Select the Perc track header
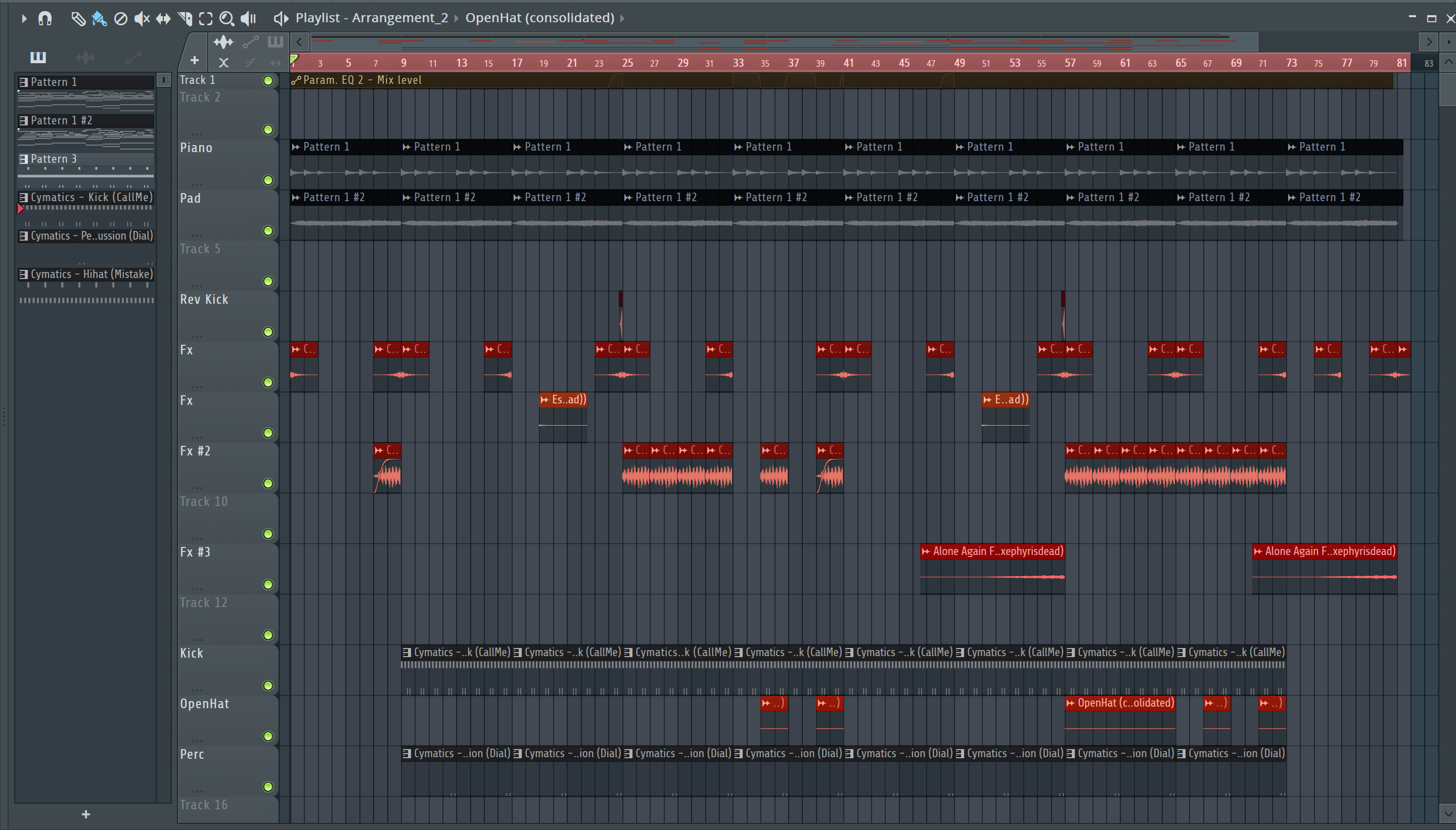This screenshot has height=830, width=1456. point(227,771)
